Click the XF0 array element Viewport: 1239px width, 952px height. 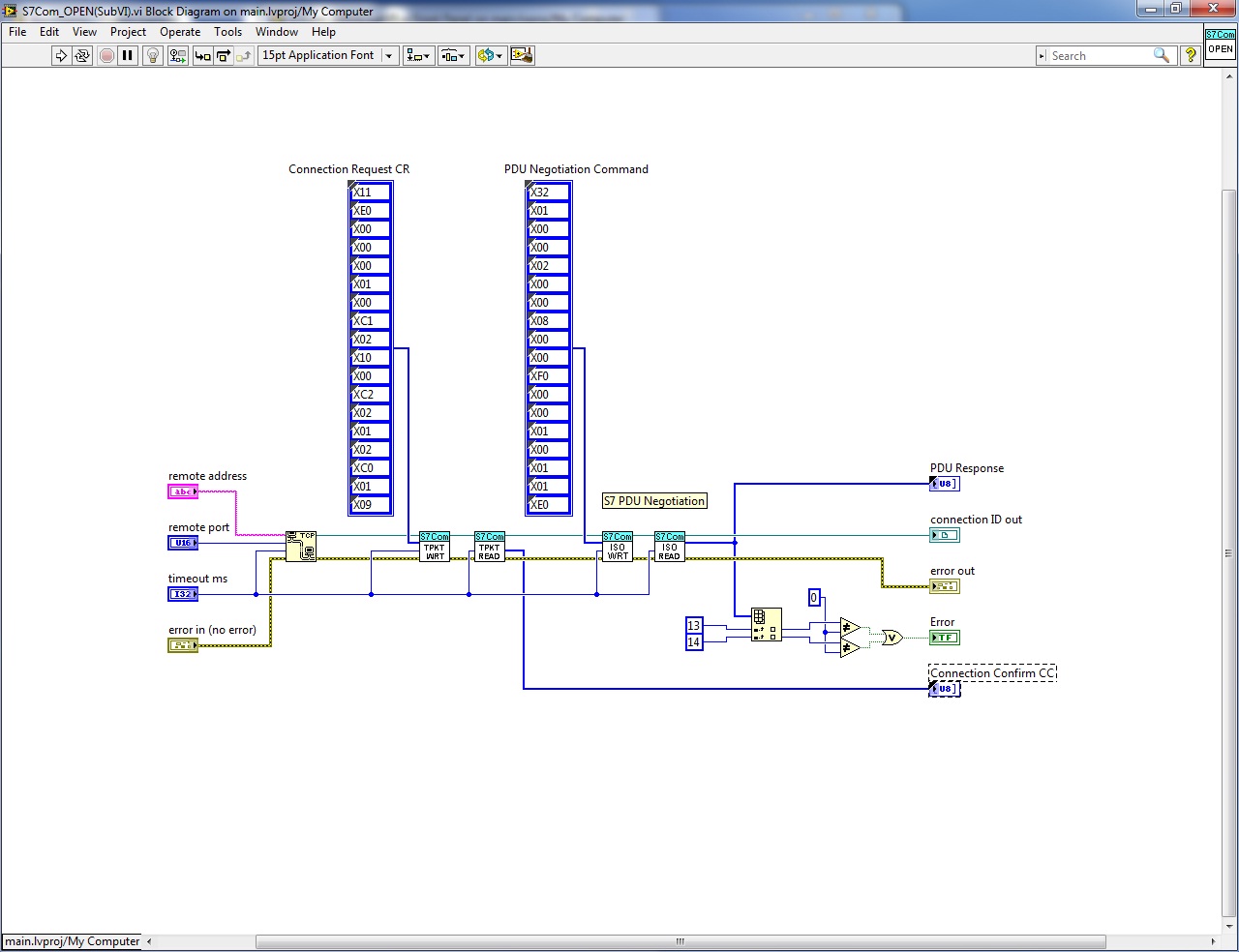(x=549, y=375)
